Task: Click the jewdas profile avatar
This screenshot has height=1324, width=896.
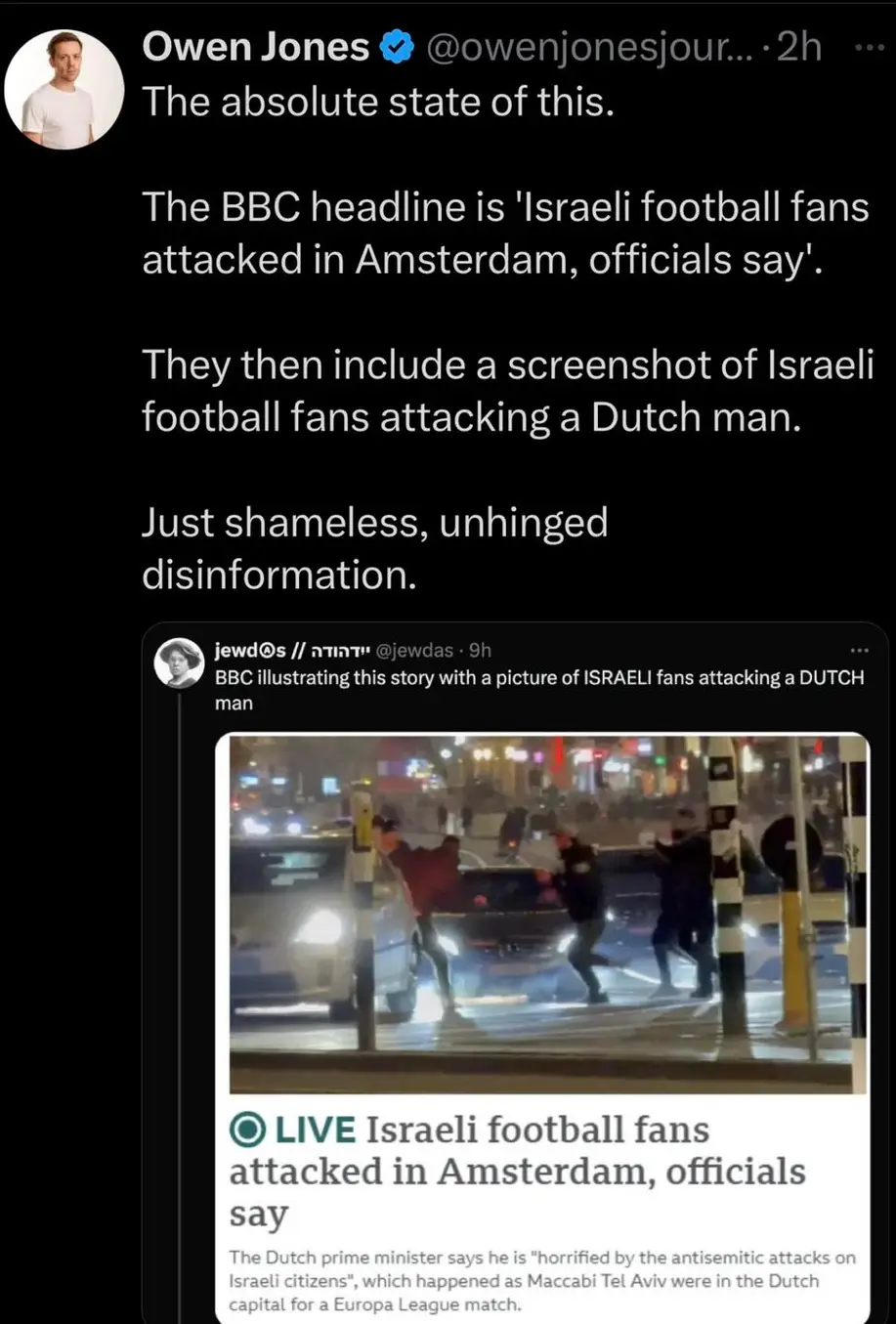Action: click(180, 663)
